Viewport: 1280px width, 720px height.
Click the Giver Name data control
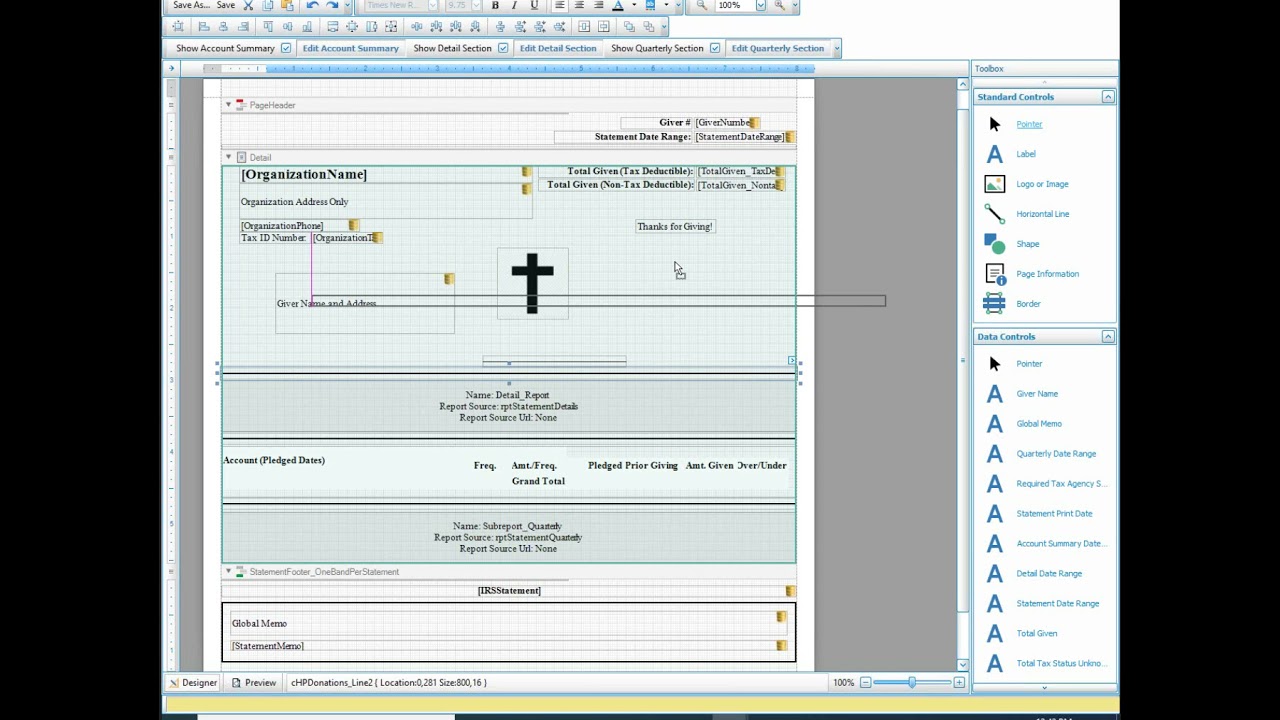[x=1036, y=394]
